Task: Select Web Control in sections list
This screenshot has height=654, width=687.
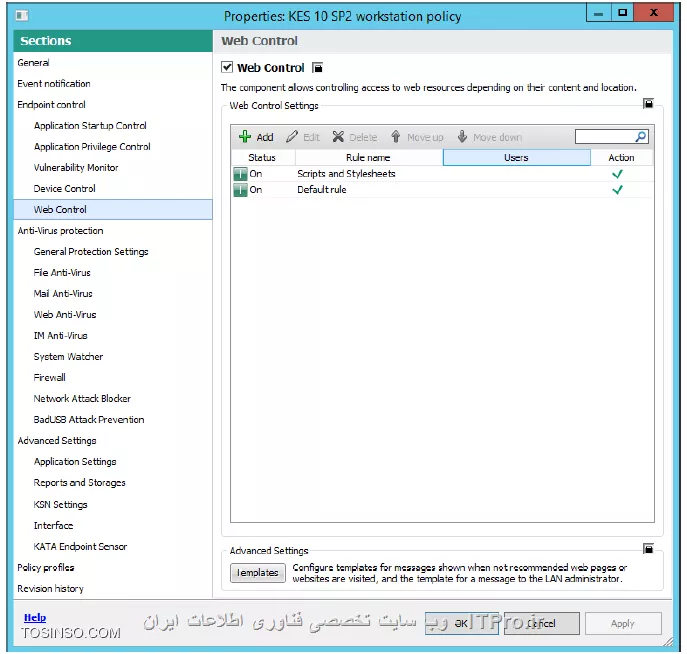Action: point(113,209)
